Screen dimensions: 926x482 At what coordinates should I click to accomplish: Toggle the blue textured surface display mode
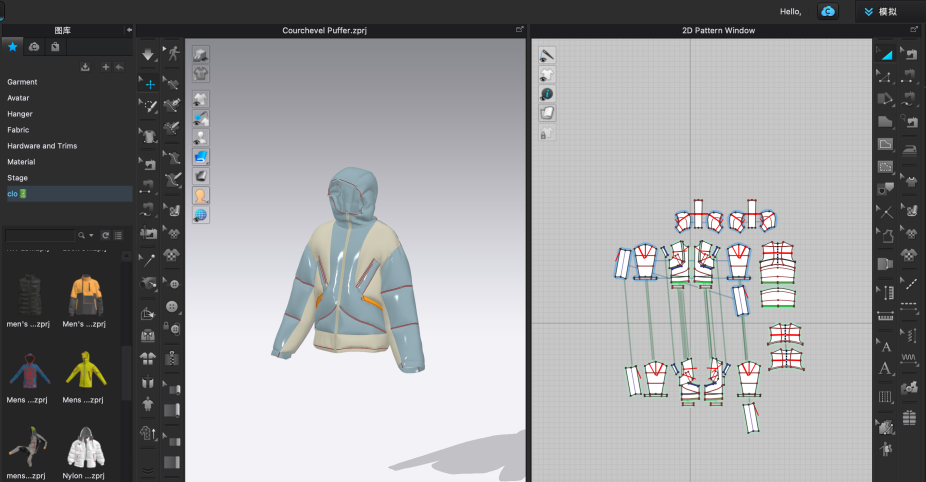click(x=201, y=157)
